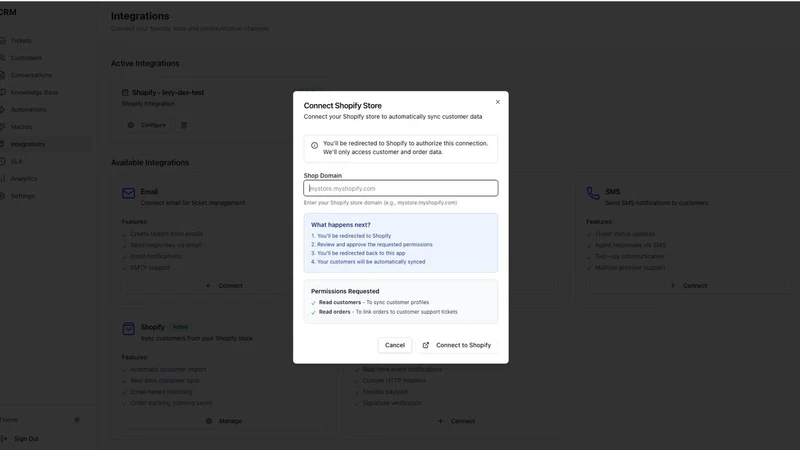Open Settings in the sidebar
This screenshot has height=450, width=800.
[x=22, y=196]
